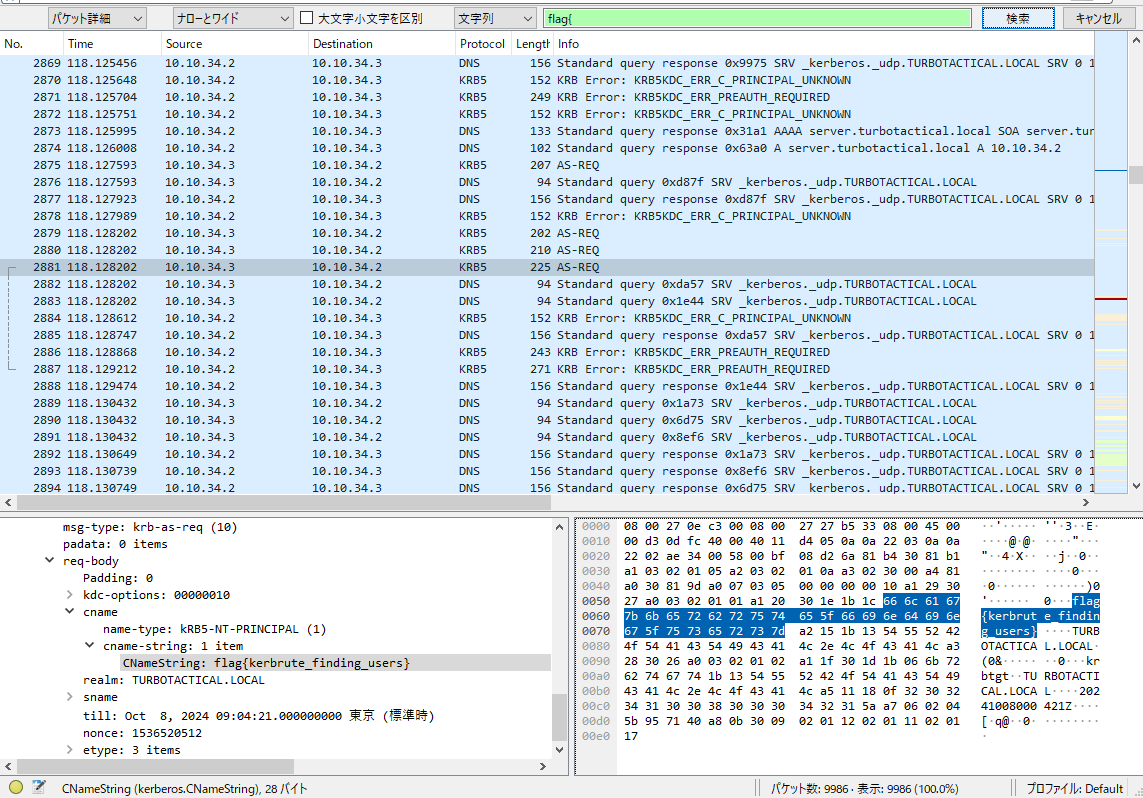Select msg-type krb-as-req row

coord(149,527)
